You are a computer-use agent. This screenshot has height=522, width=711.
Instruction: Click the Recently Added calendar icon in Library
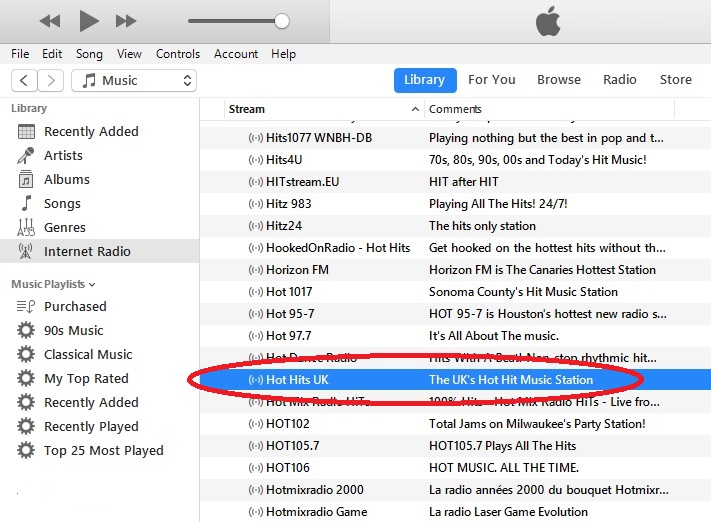(26, 132)
